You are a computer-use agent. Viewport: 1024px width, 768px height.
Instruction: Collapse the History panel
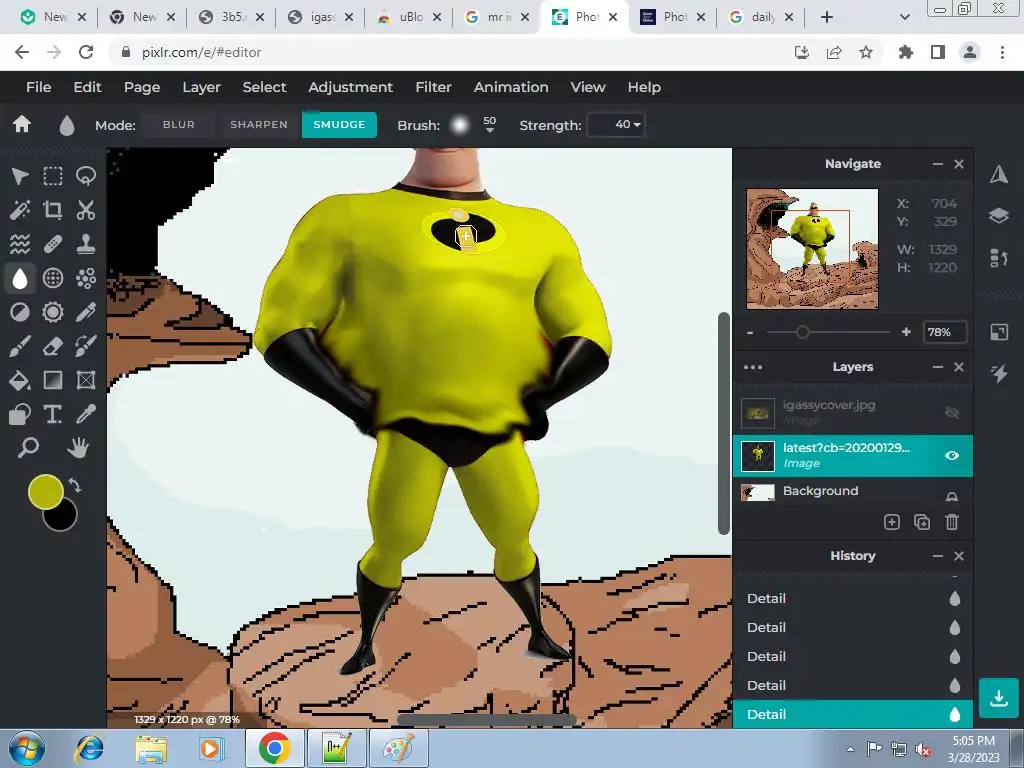tap(938, 556)
